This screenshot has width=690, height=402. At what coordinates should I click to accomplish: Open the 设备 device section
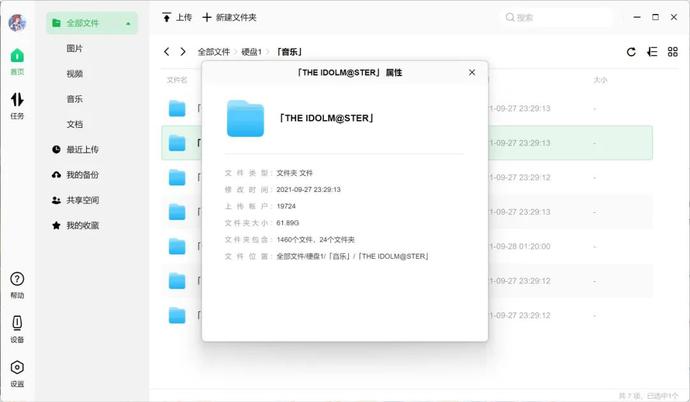17,329
